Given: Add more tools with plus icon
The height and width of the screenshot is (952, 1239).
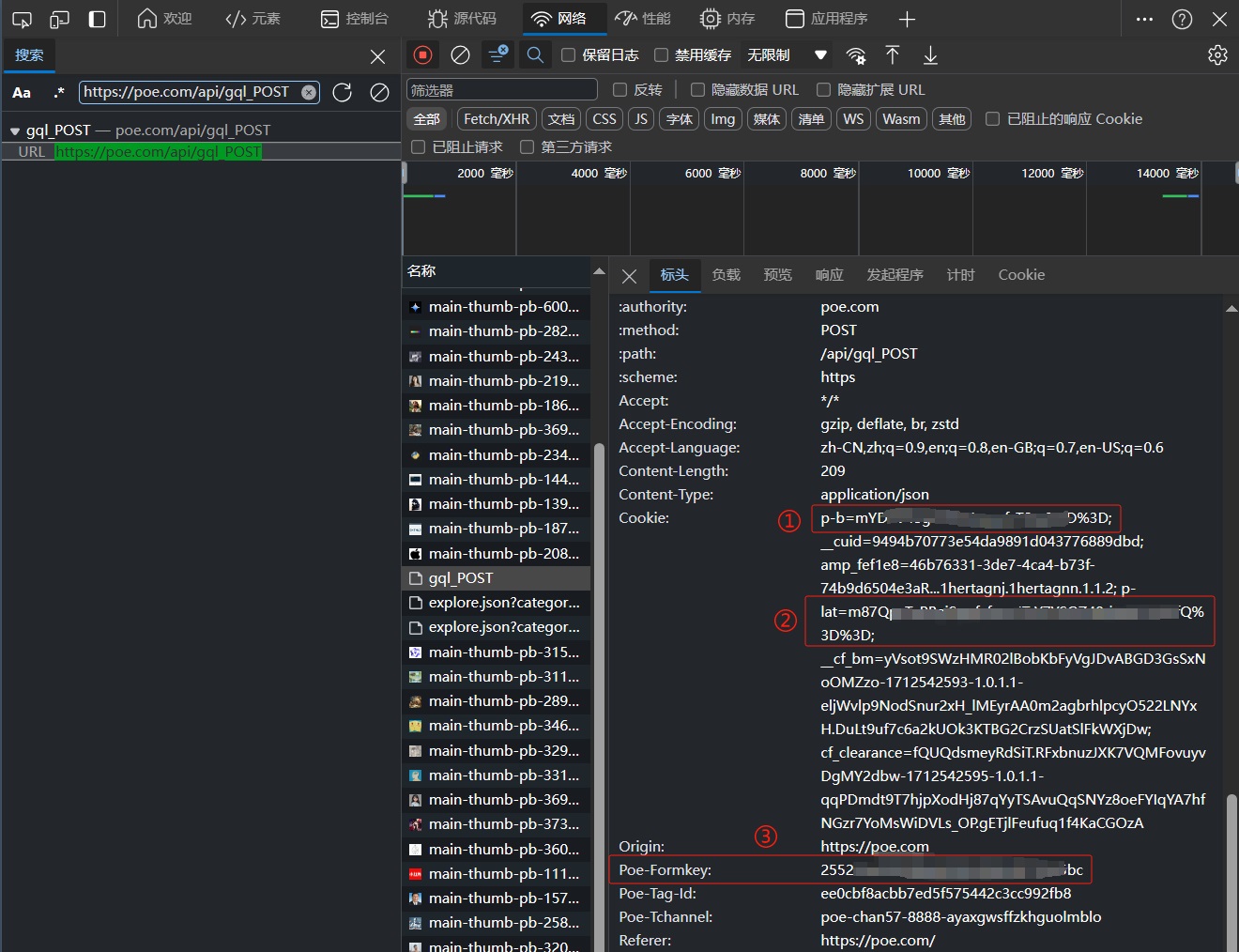Looking at the screenshot, I should [907, 19].
